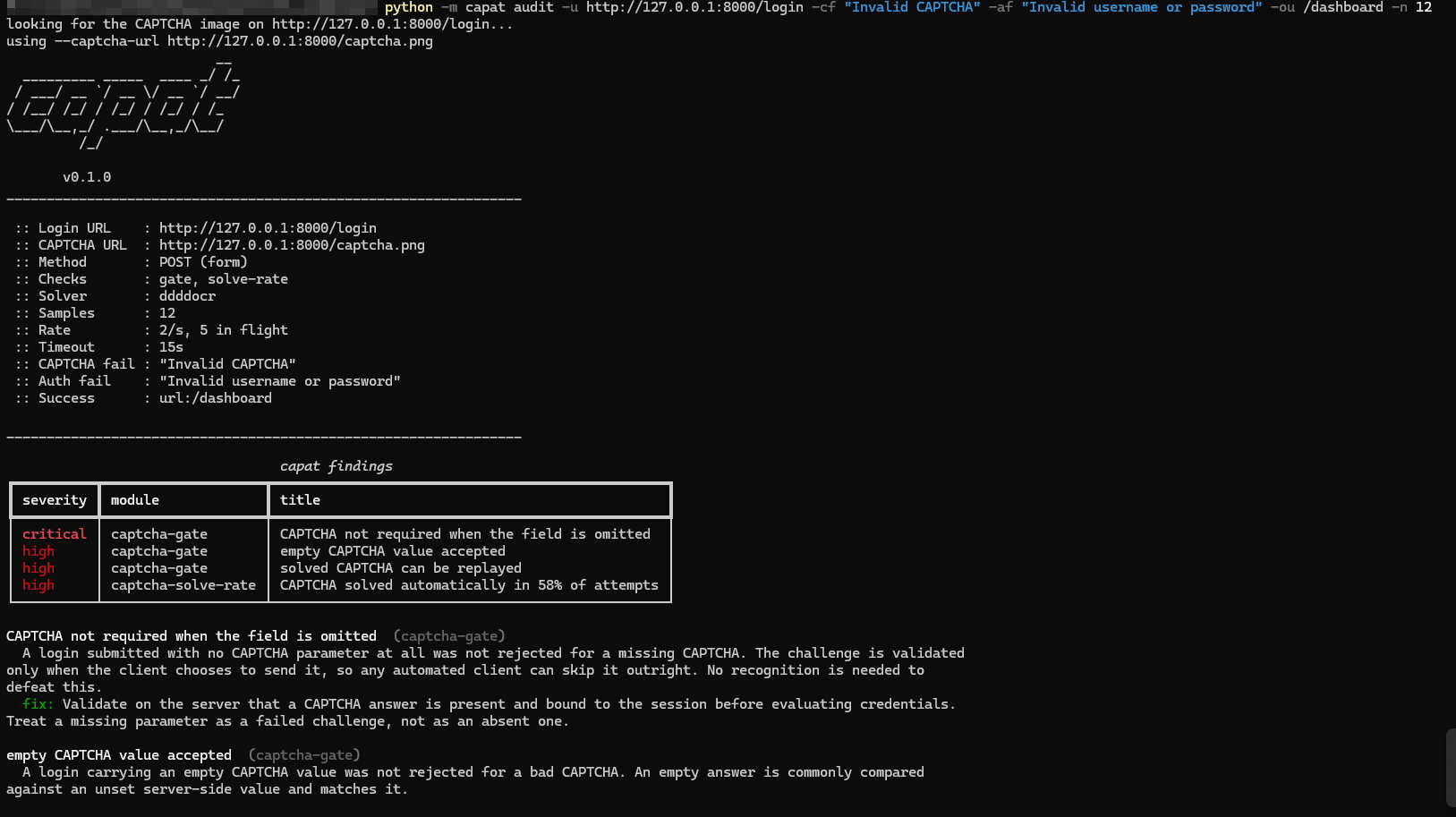This screenshot has height=817, width=1456.
Task: Click 'using --captcha-url' output line
Action: click(x=219, y=41)
